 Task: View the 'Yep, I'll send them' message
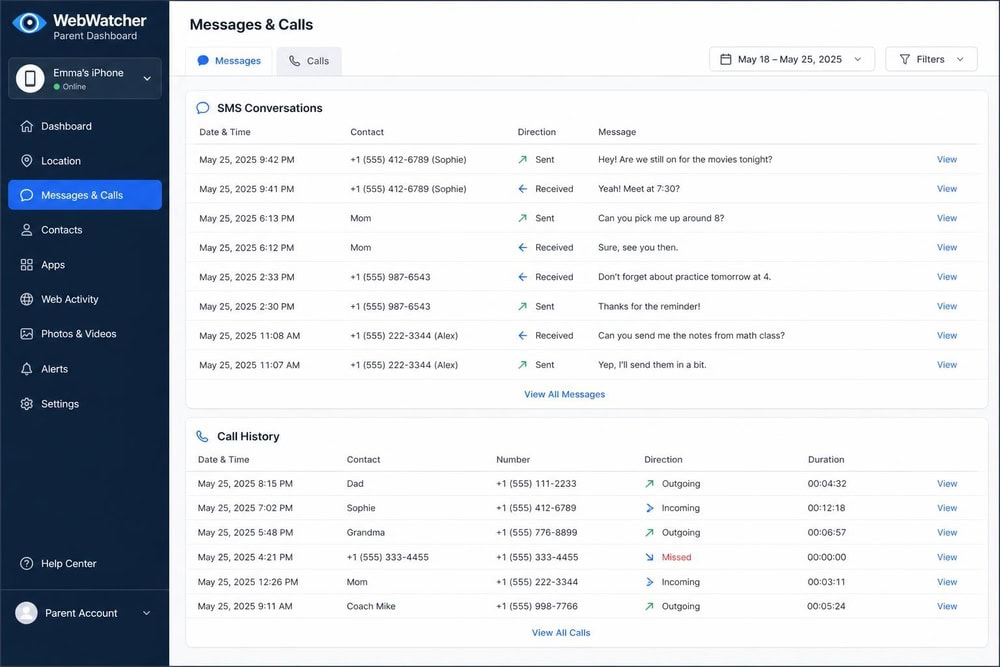tap(946, 365)
